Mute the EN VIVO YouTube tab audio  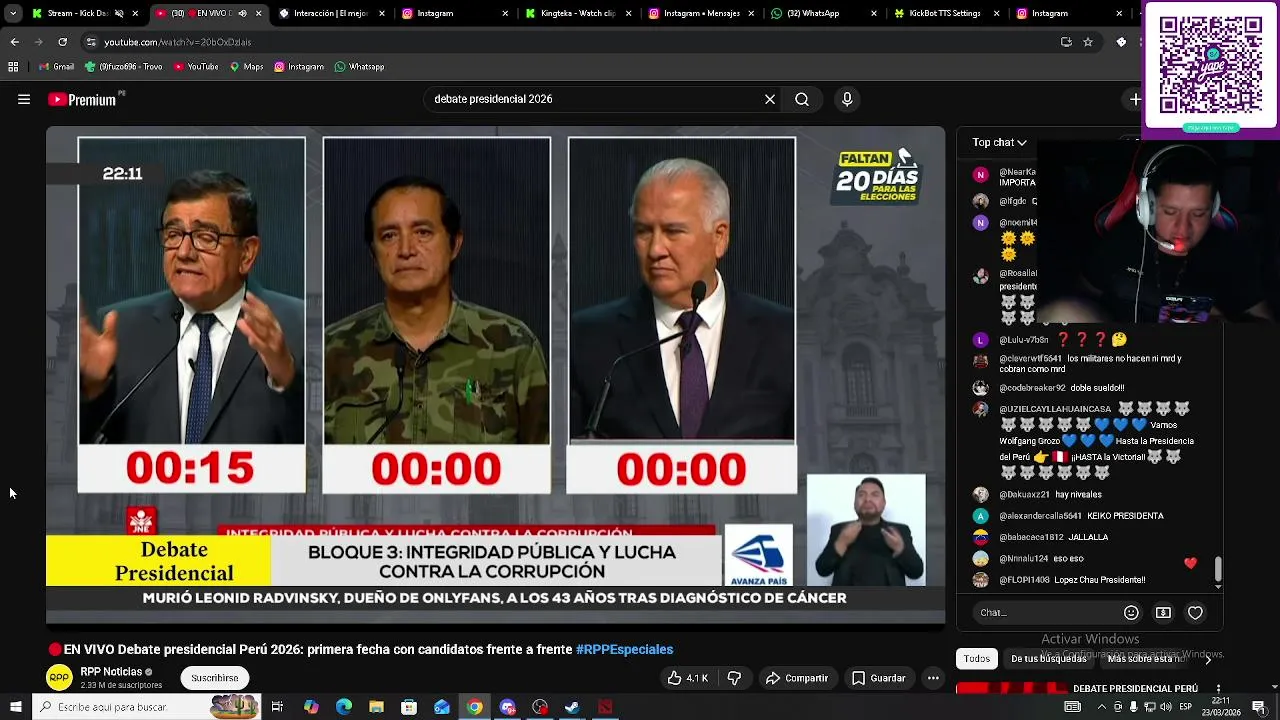pyautogui.click(x=242, y=14)
